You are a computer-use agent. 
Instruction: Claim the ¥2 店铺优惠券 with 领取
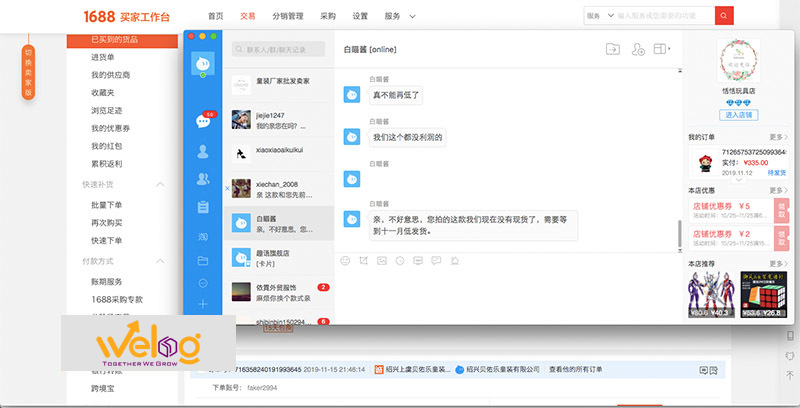click(782, 238)
